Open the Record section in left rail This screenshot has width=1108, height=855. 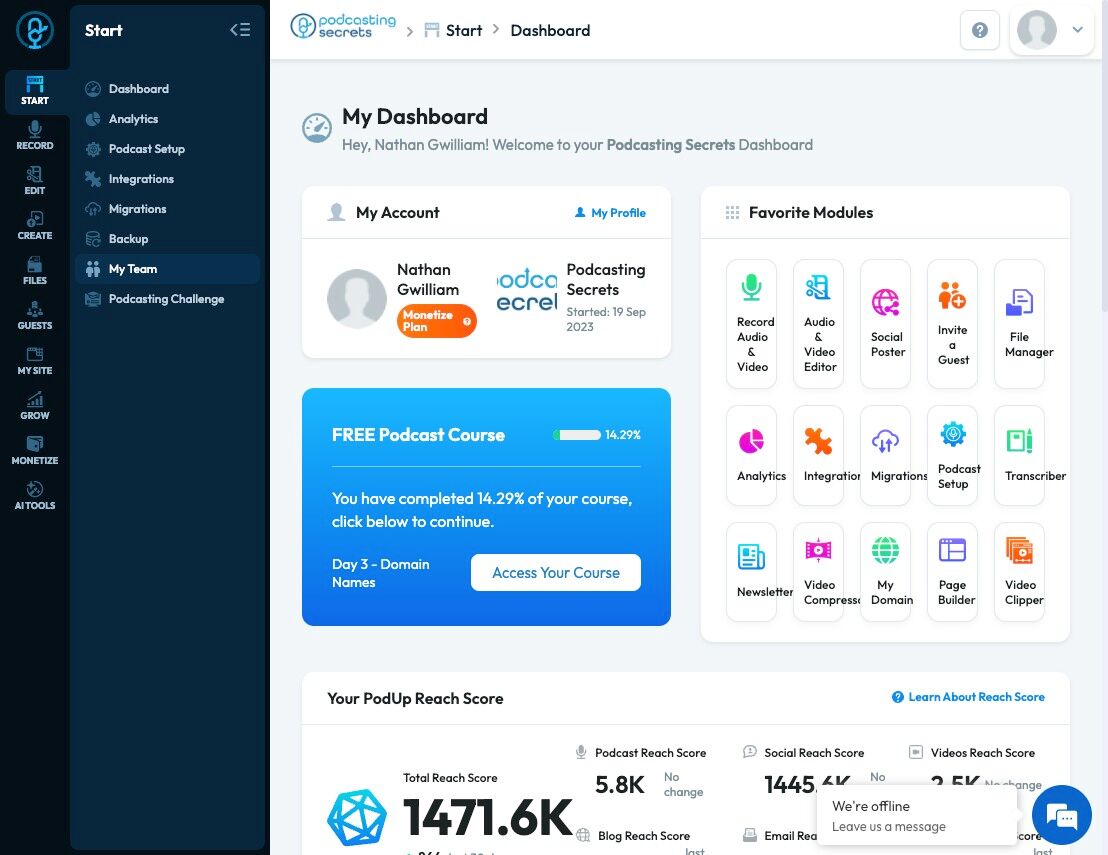point(35,136)
